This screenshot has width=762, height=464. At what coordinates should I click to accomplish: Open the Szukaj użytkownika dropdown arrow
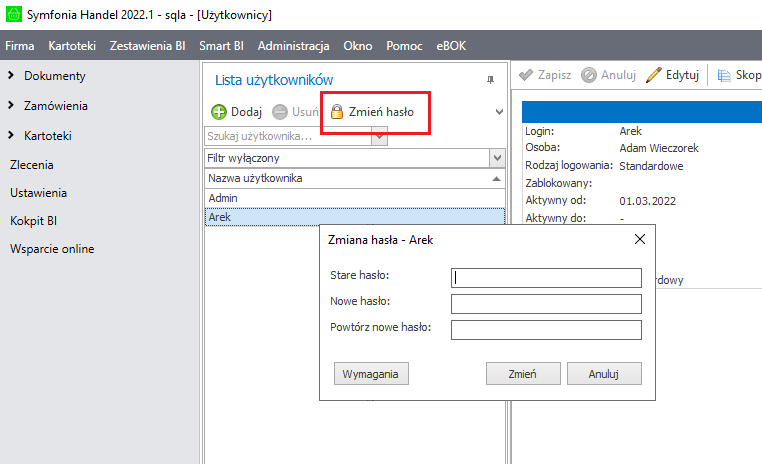[379, 137]
